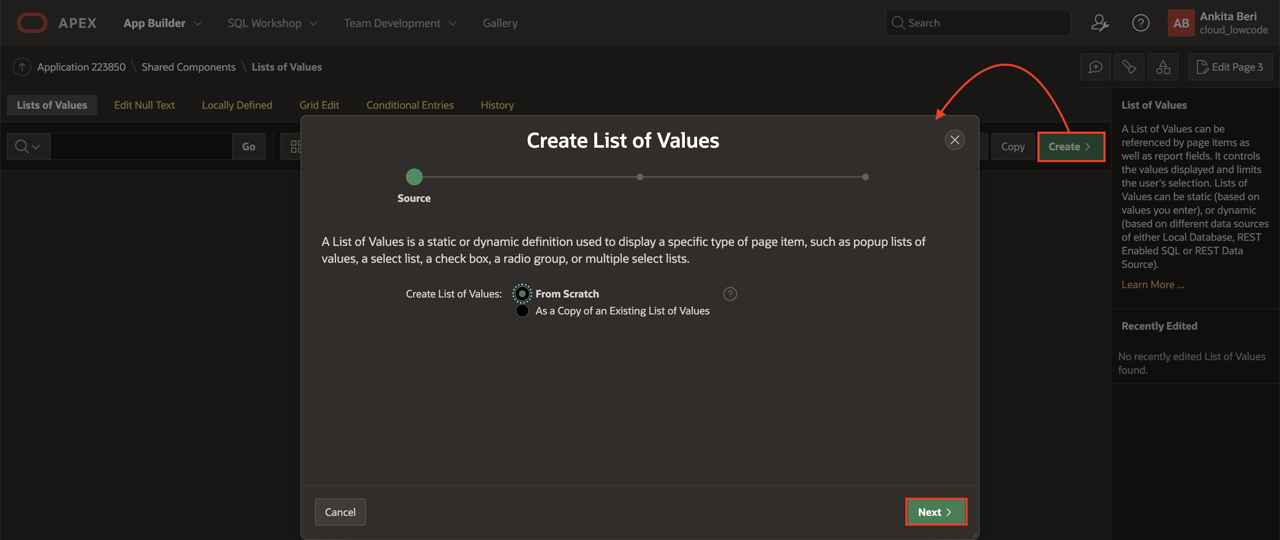The image size is (1280, 540).
Task: Expand the SQL Workshop dropdown menu
Action: (x=272, y=23)
